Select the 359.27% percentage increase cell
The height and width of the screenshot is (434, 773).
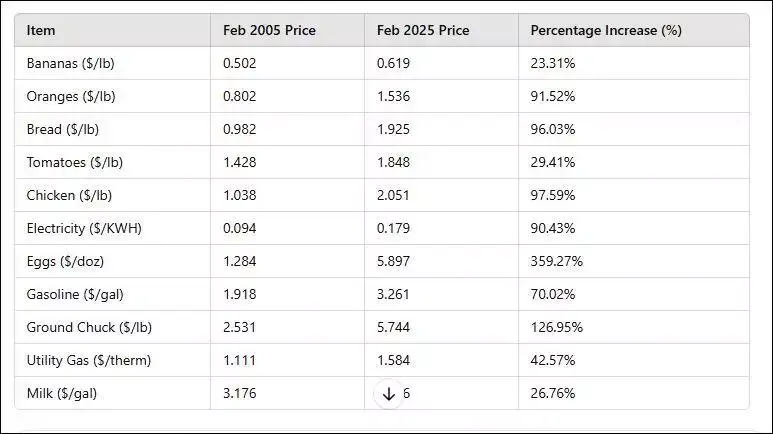[x=556, y=261]
